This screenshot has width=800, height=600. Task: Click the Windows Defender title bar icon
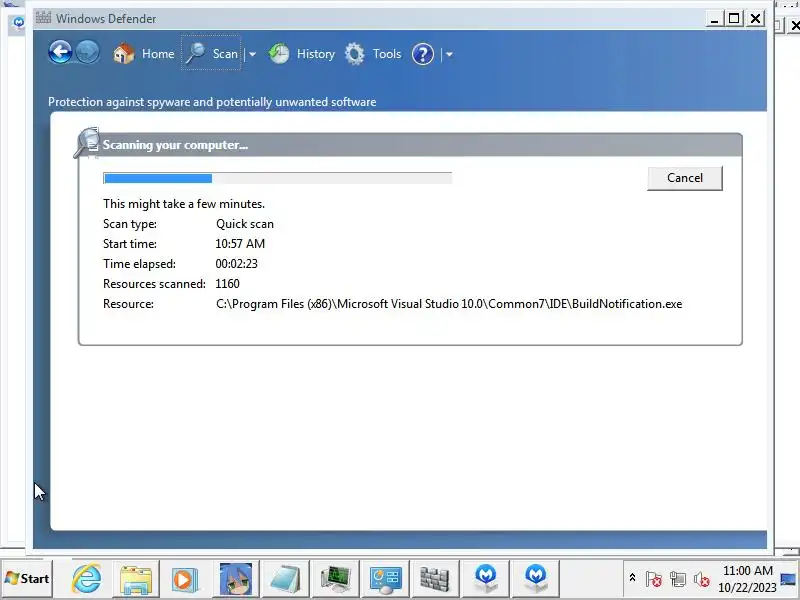coord(43,18)
